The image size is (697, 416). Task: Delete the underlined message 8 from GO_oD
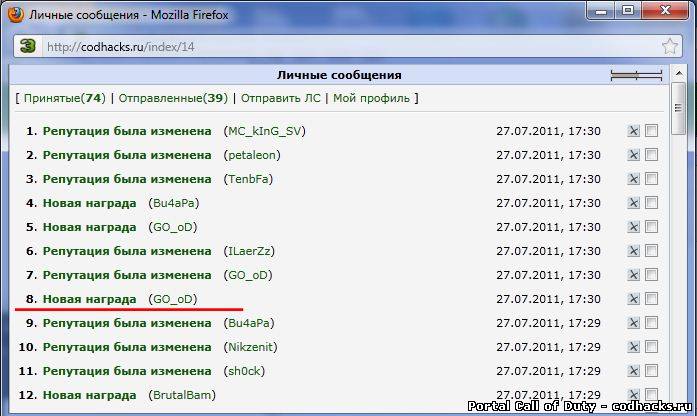pos(633,299)
